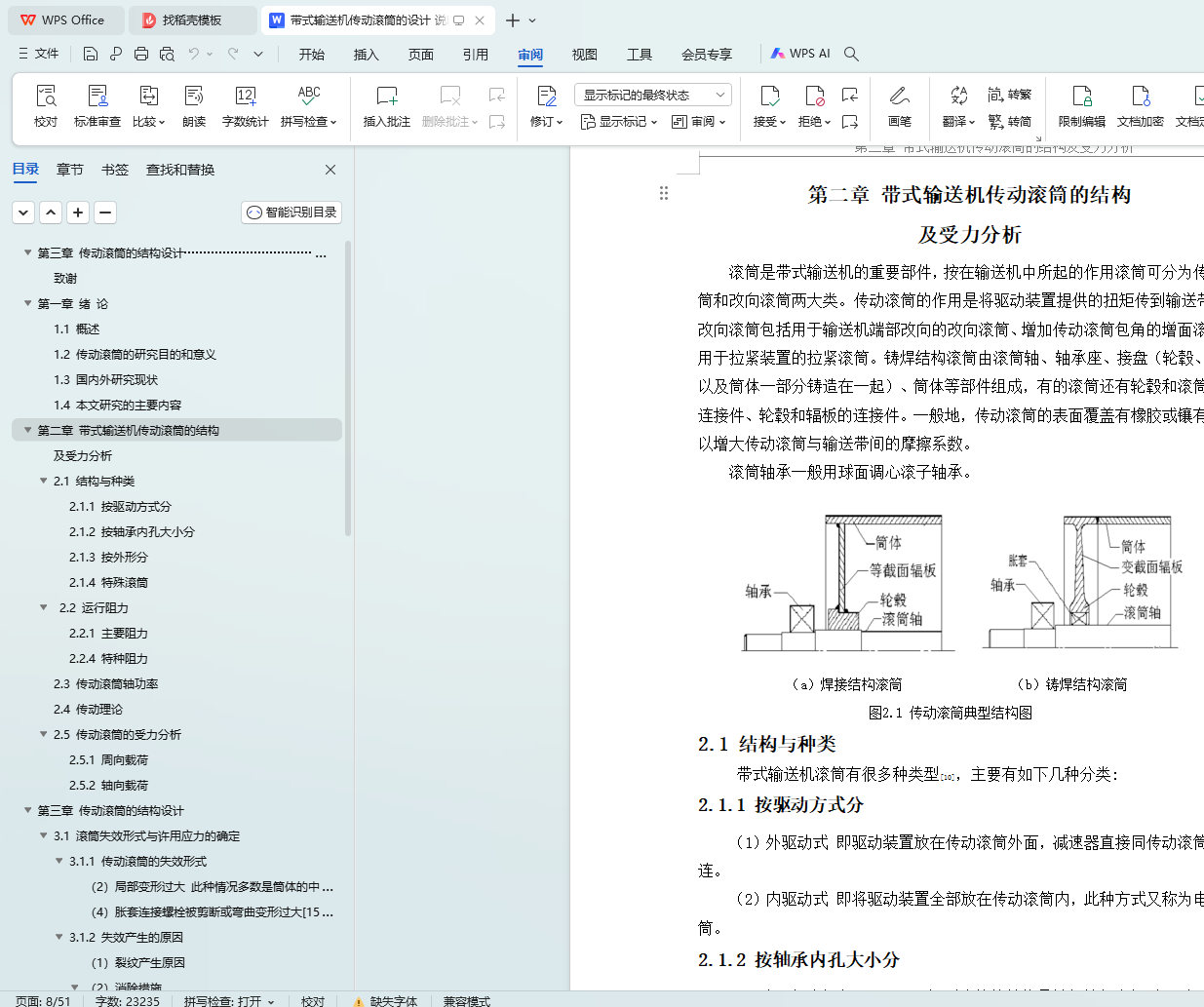Collapse the 2.5 传动滚筒的受力分析 node
This screenshot has height=1007, width=1204.
(x=43, y=734)
